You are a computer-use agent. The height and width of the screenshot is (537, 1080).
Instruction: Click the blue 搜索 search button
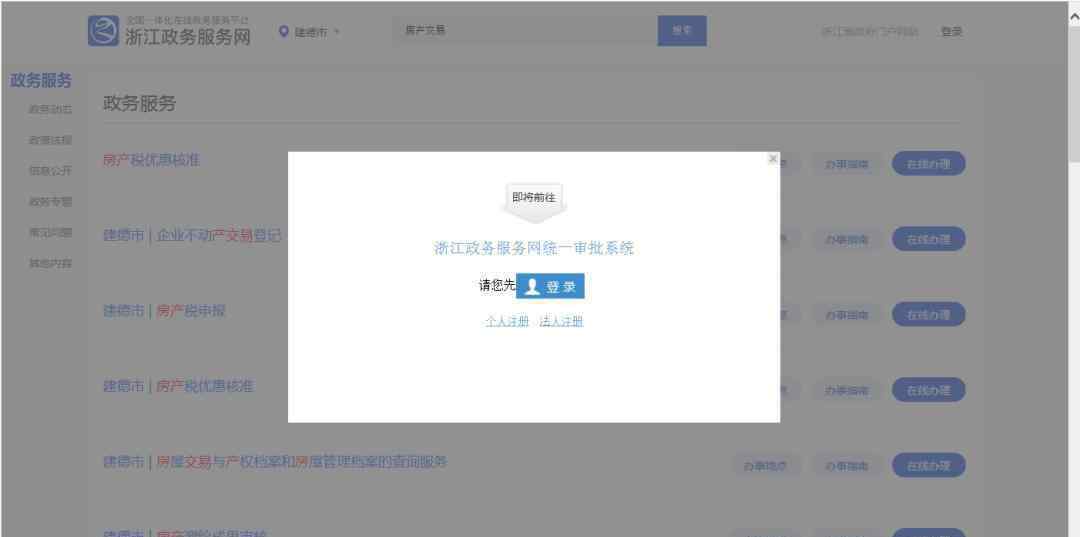682,31
